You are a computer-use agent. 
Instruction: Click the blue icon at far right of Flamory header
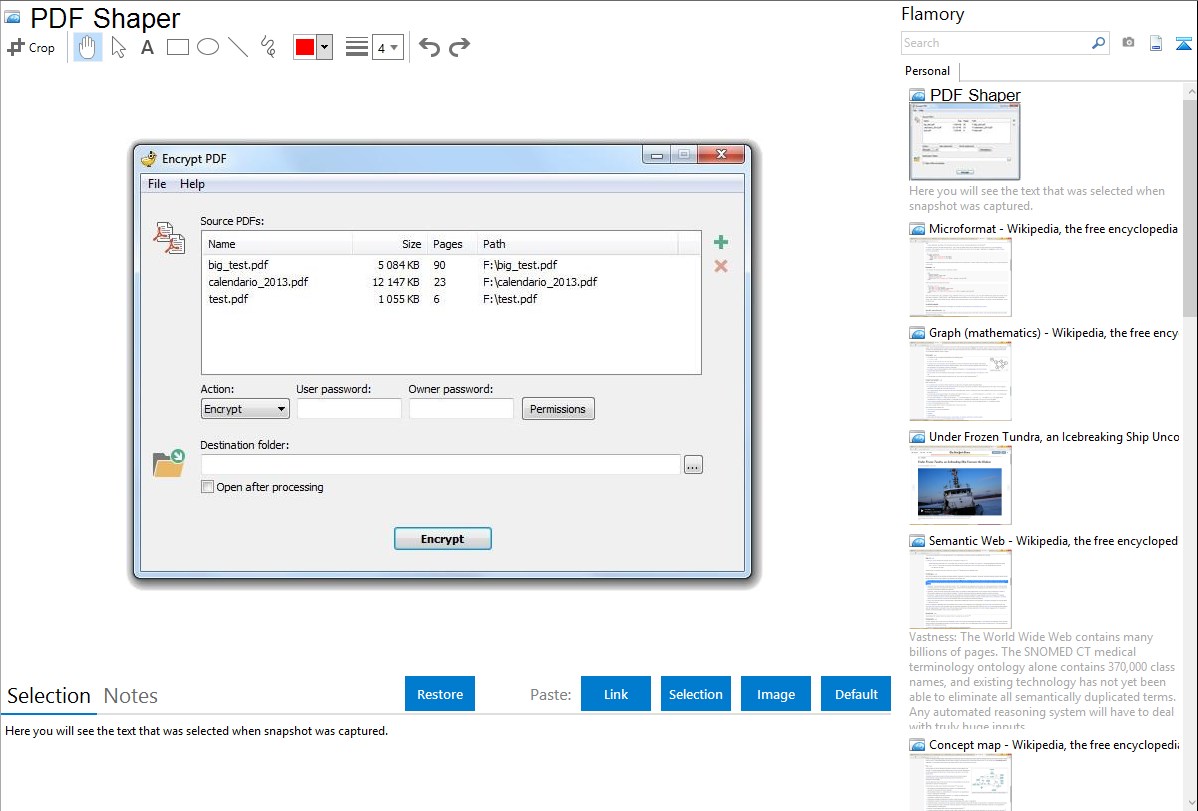click(1183, 43)
